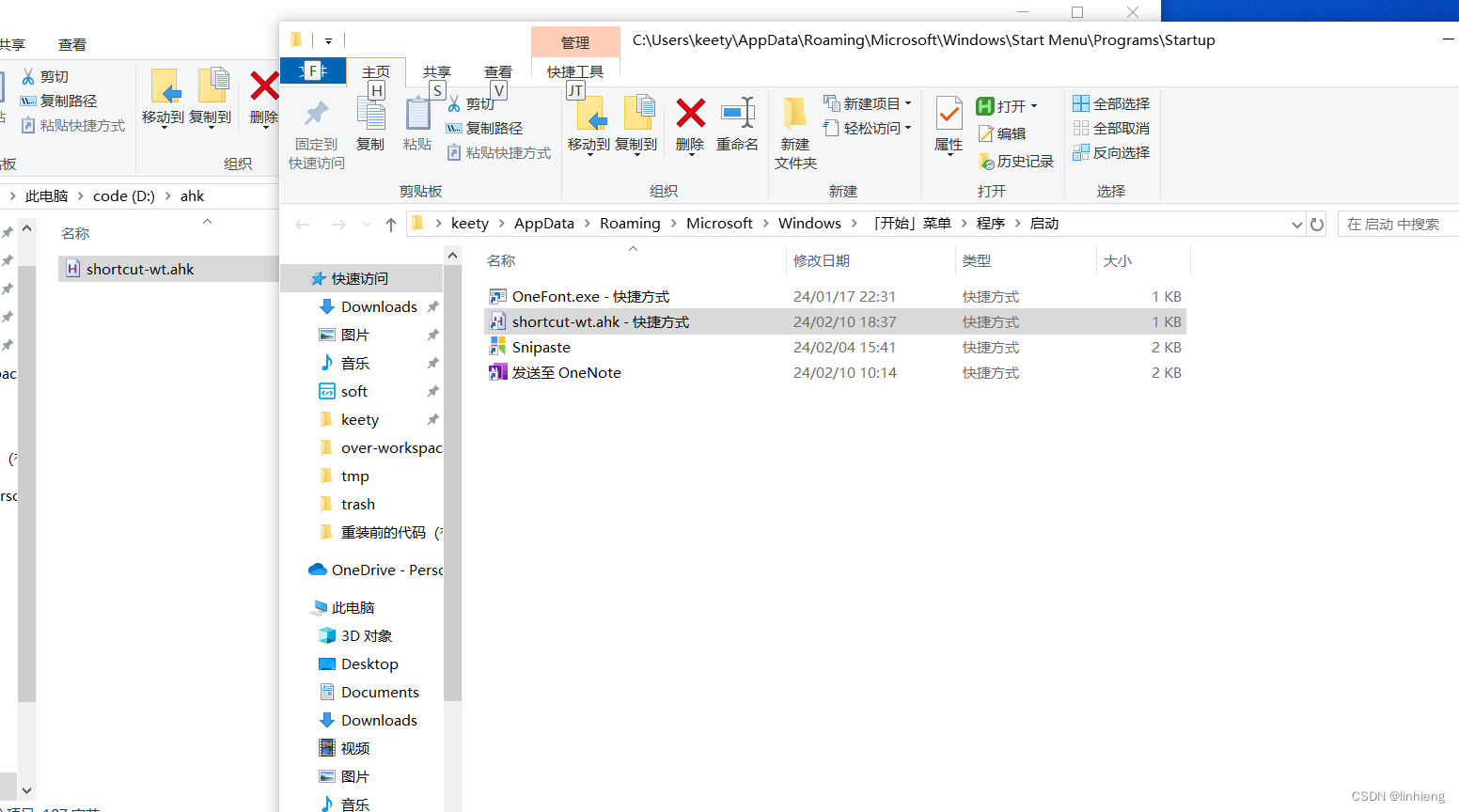Open the quick access toolbar customize arrow
This screenshot has width=1459, height=812.
[328, 40]
